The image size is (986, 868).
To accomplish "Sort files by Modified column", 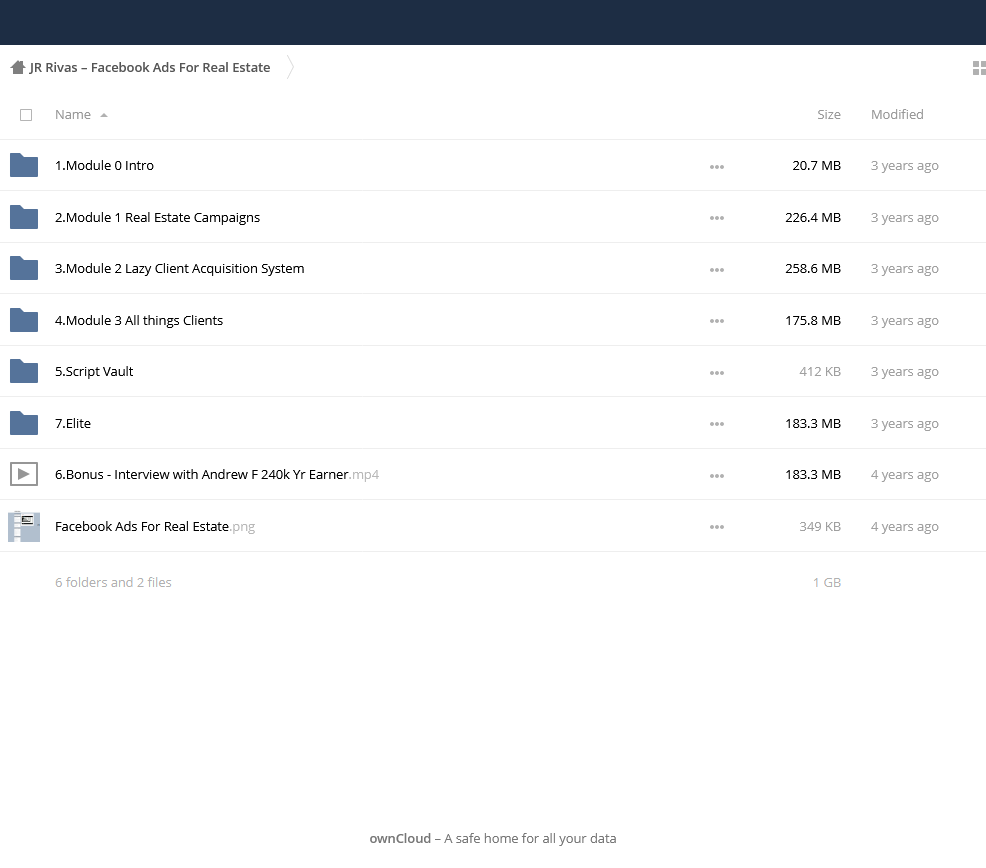I will coord(897,114).
